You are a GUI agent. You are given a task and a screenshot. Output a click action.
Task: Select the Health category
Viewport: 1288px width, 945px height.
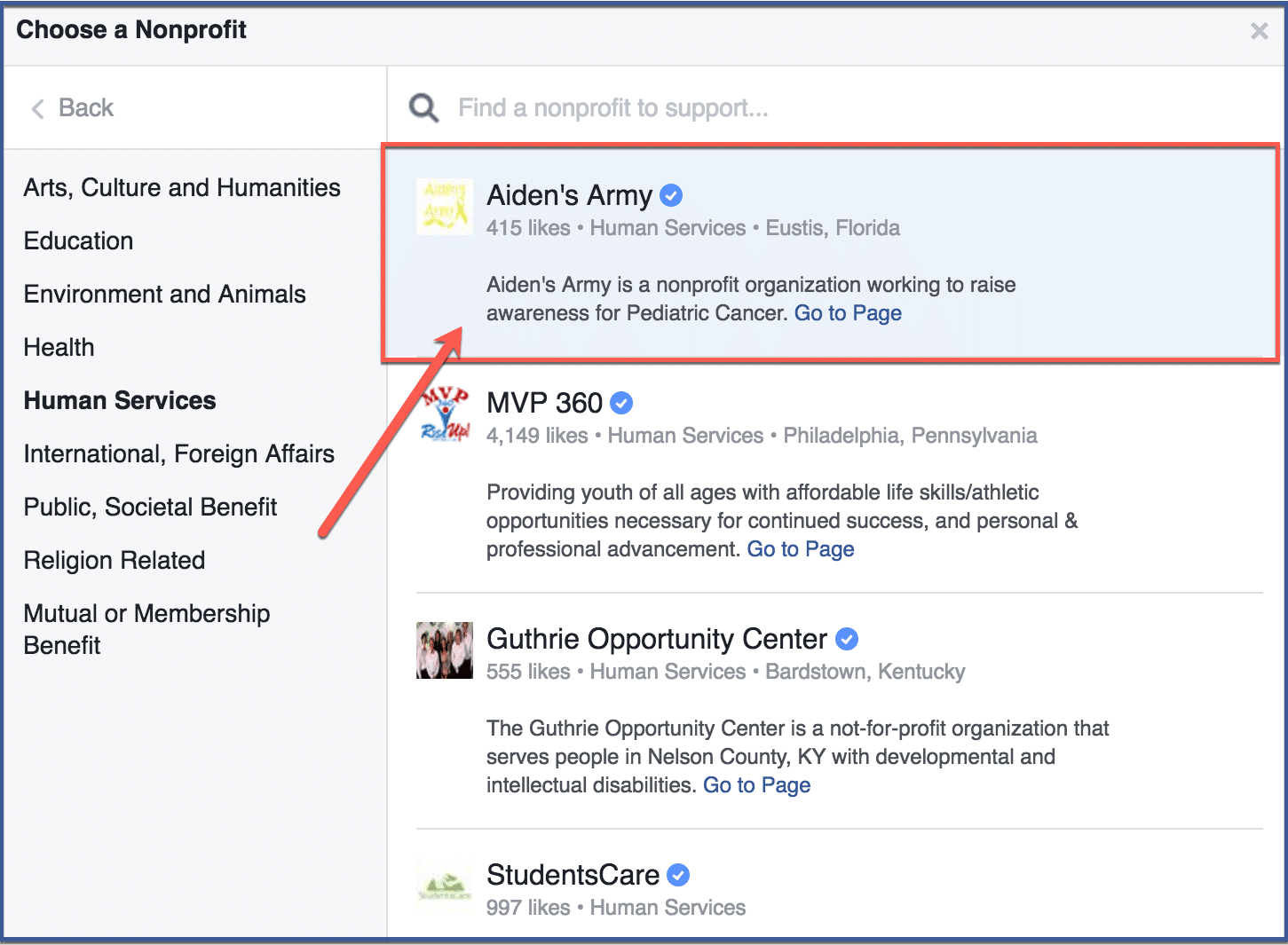[x=59, y=347]
